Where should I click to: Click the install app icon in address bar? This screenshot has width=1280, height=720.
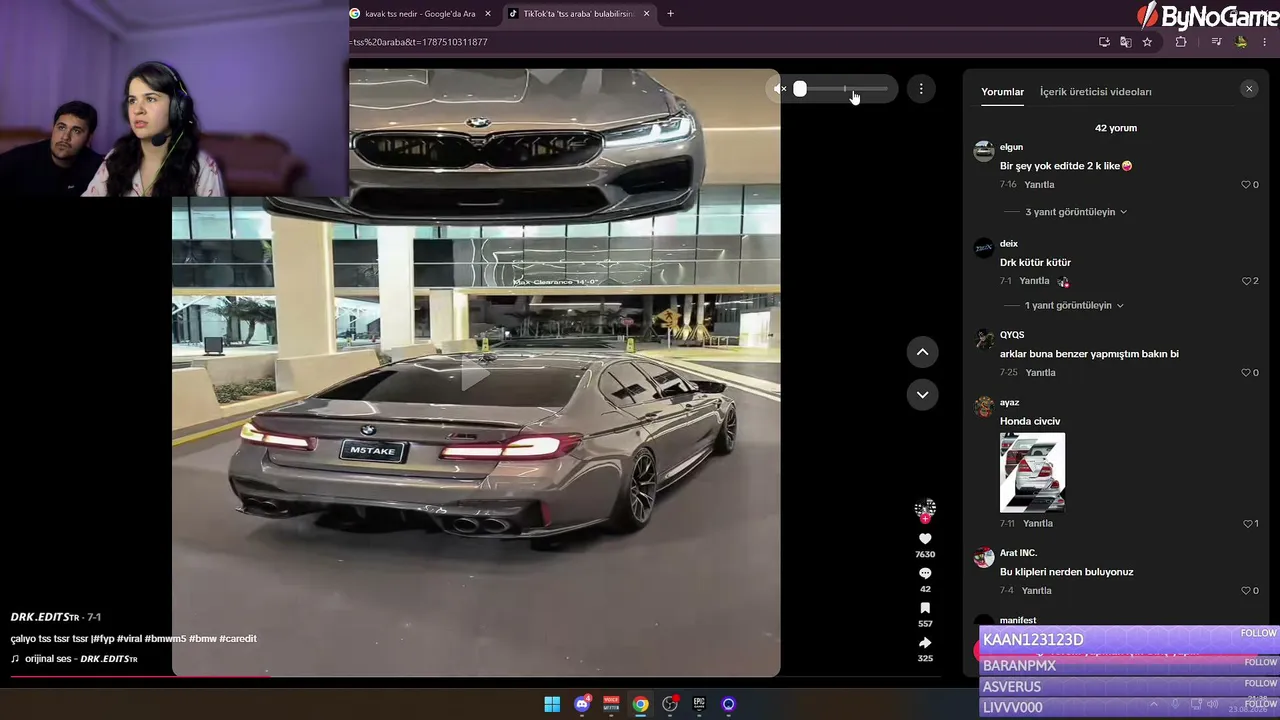pyautogui.click(x=1104, y=42)
